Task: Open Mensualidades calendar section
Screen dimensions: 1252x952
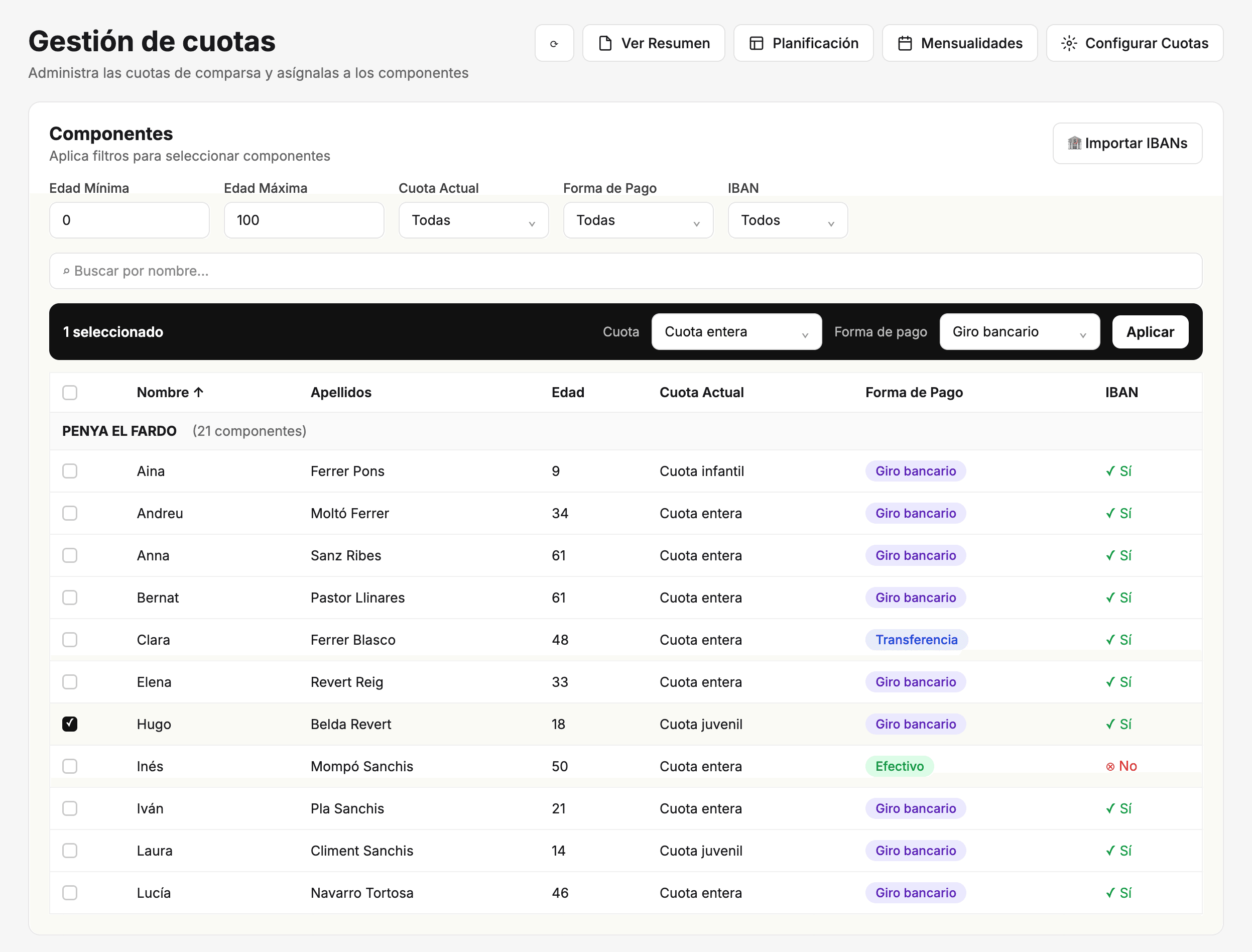Action: 960,43
